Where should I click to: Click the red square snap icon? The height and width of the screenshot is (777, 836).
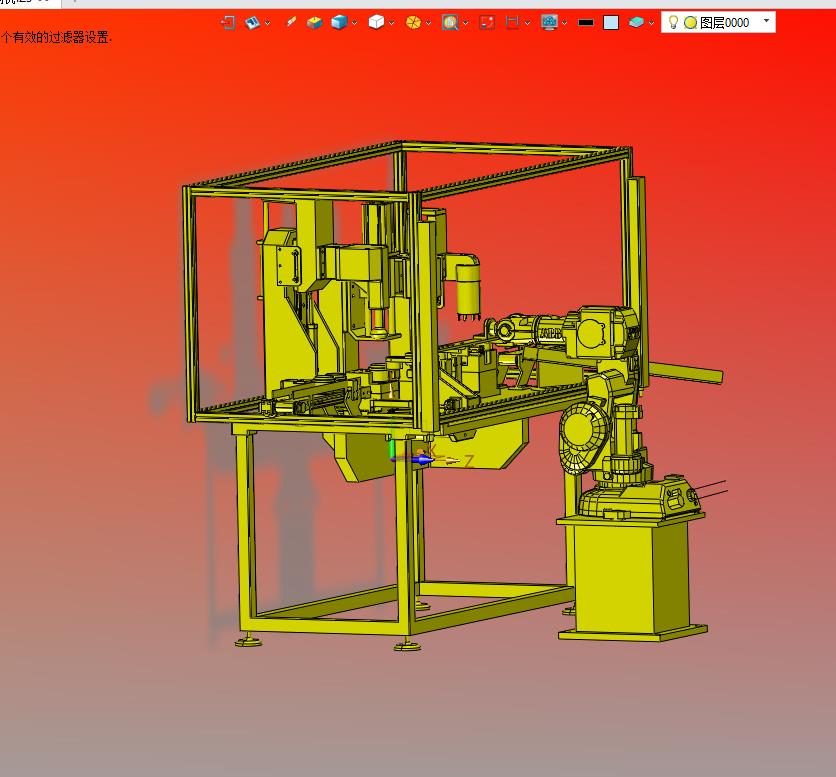[487, 22]
